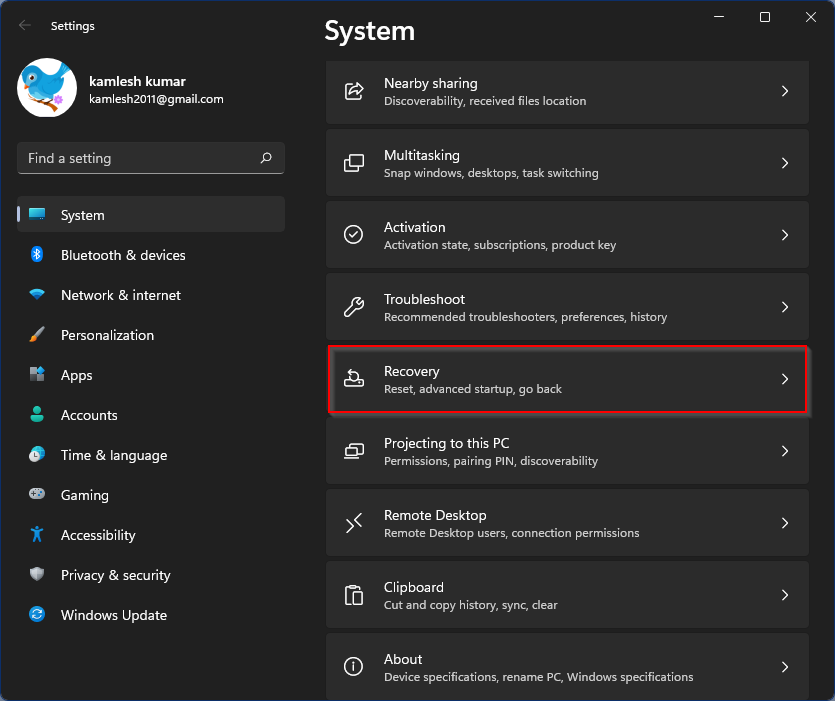Expand the About row chevron
The width and height of the screenshot is (835, 701).
[x=785, y=667]
